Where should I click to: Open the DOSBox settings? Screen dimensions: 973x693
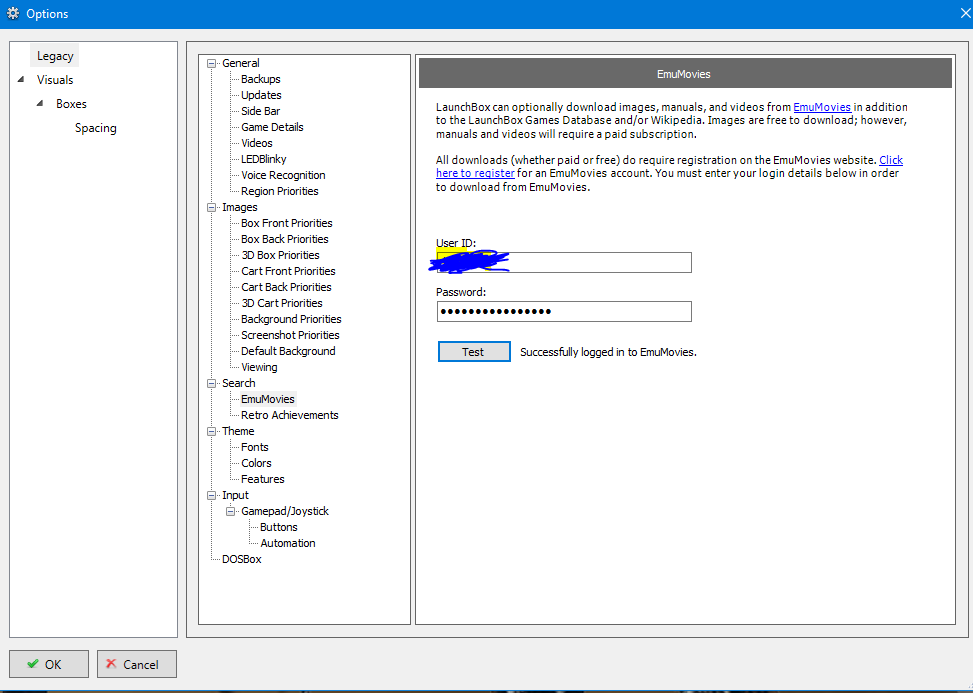pos(241,560)
